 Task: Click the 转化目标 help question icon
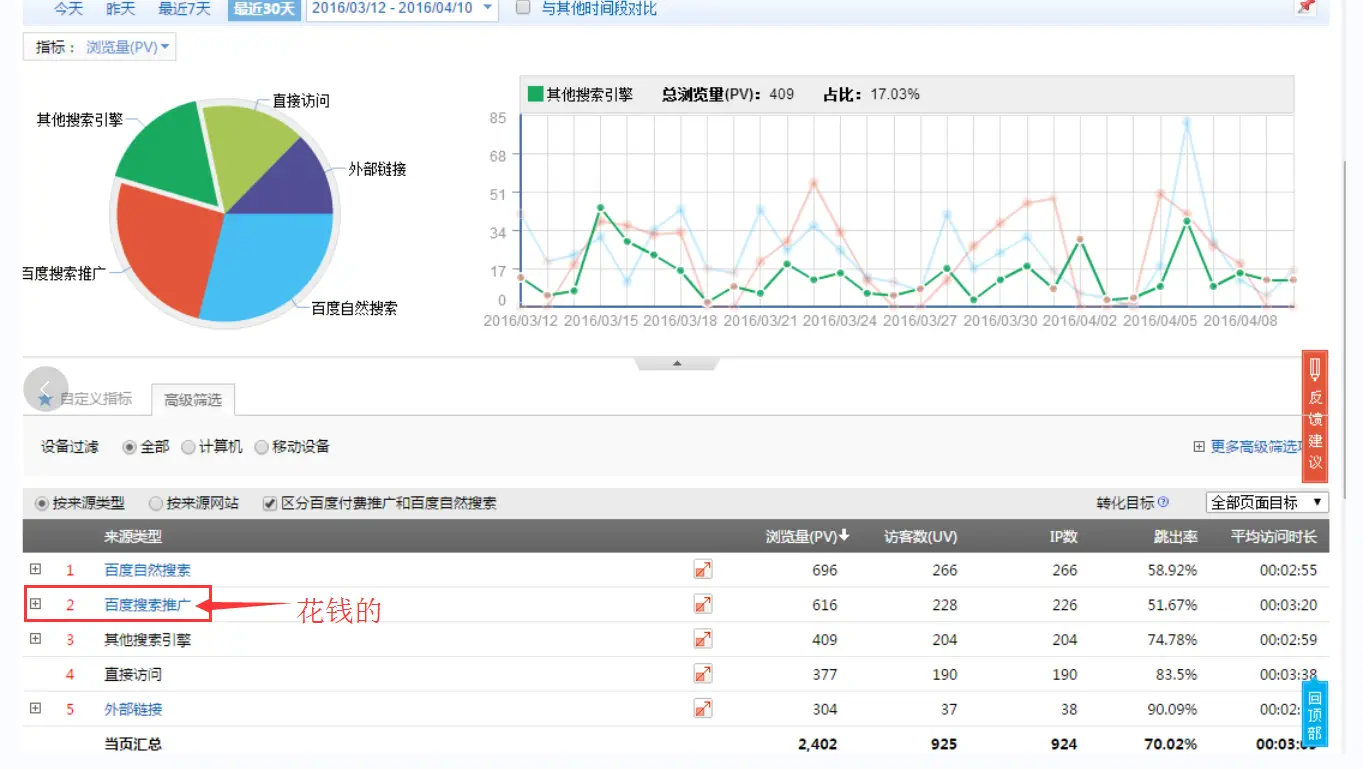(1163, 503)
